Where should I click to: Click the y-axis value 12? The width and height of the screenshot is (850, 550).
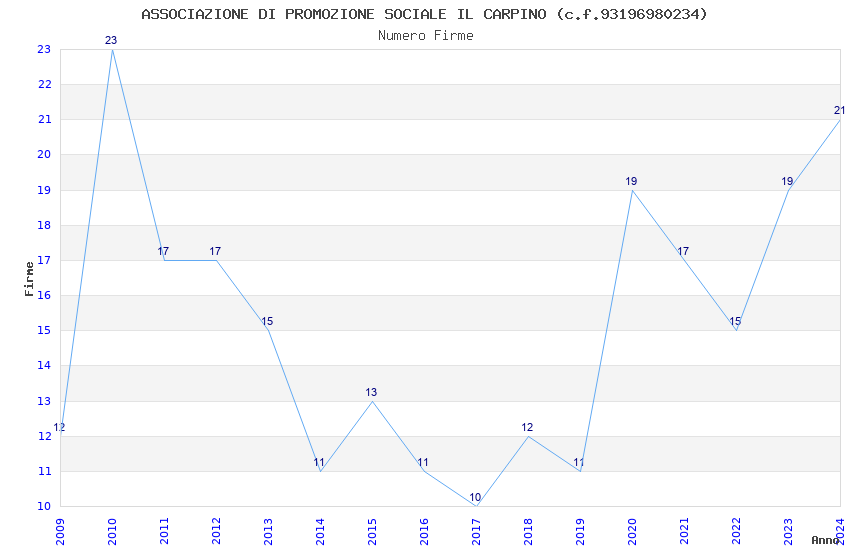click(44, 436)
